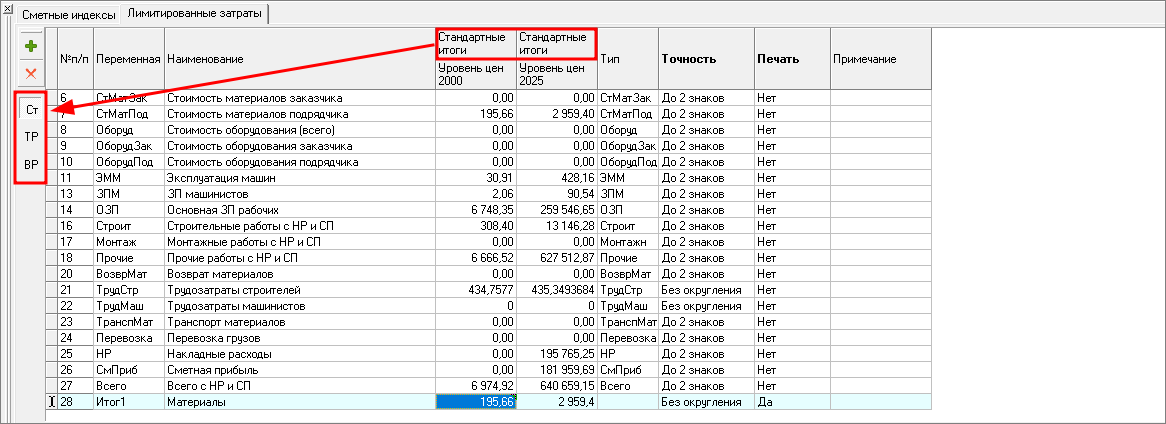Open the ТР side tab
This screenshot has height=424, width=1166.
tap(32, 137)
